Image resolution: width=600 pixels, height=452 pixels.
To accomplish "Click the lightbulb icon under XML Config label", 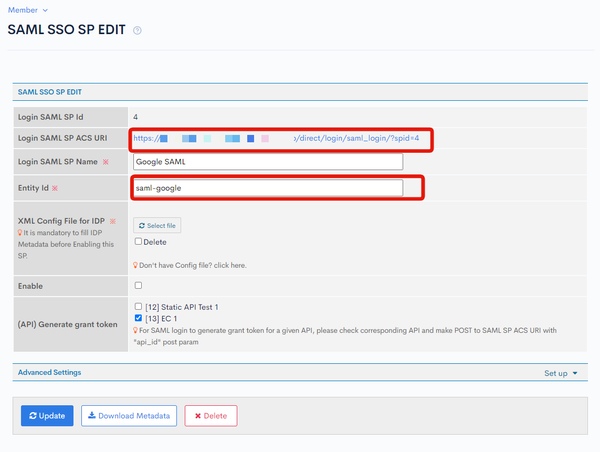I will [20, 232].
